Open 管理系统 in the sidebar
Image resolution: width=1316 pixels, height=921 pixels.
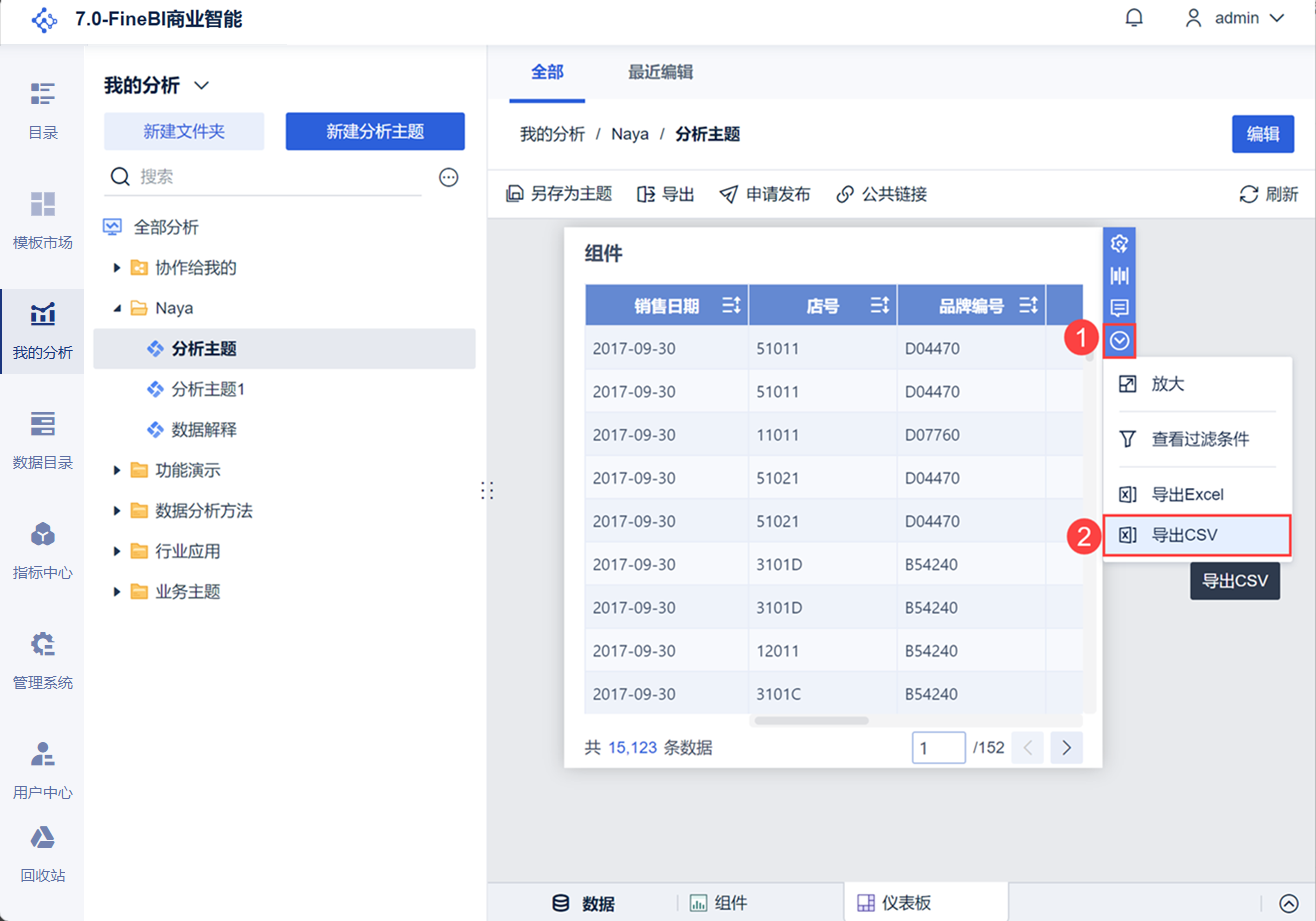pyautogui.click(x=42, y=661)
